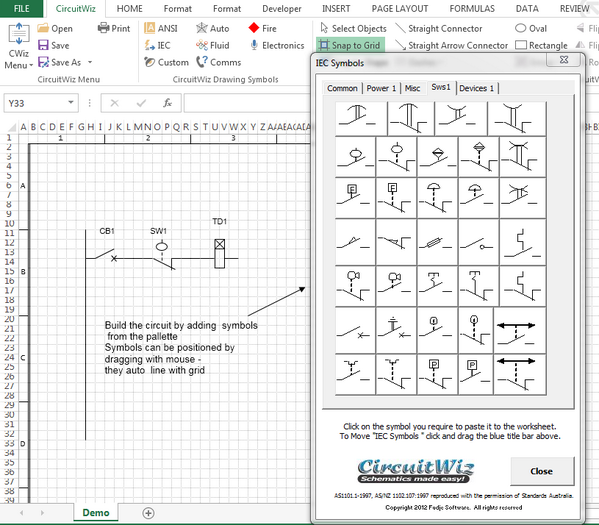Insert the circuit breaker switch symbol with cross

tap(355, 331)
